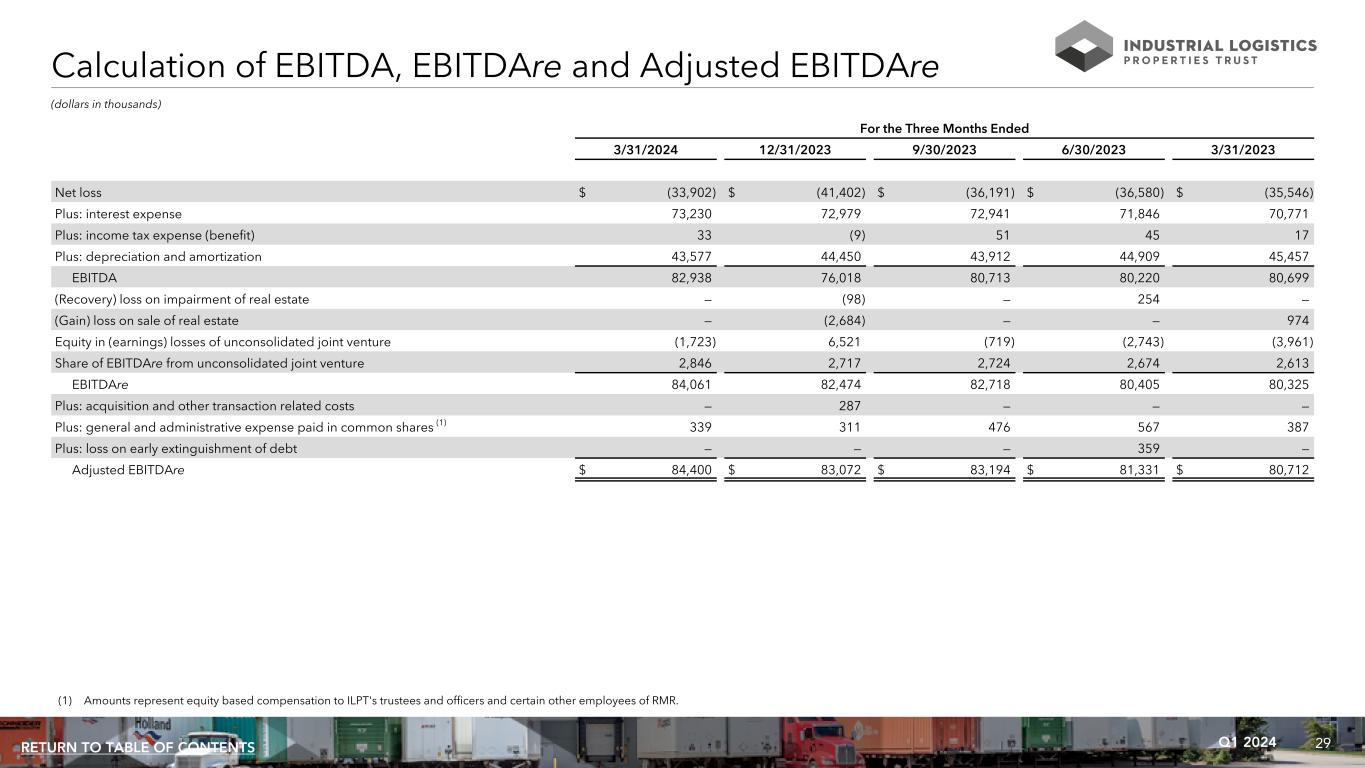Select interest expense value 72,979

(x=841, y=213)
